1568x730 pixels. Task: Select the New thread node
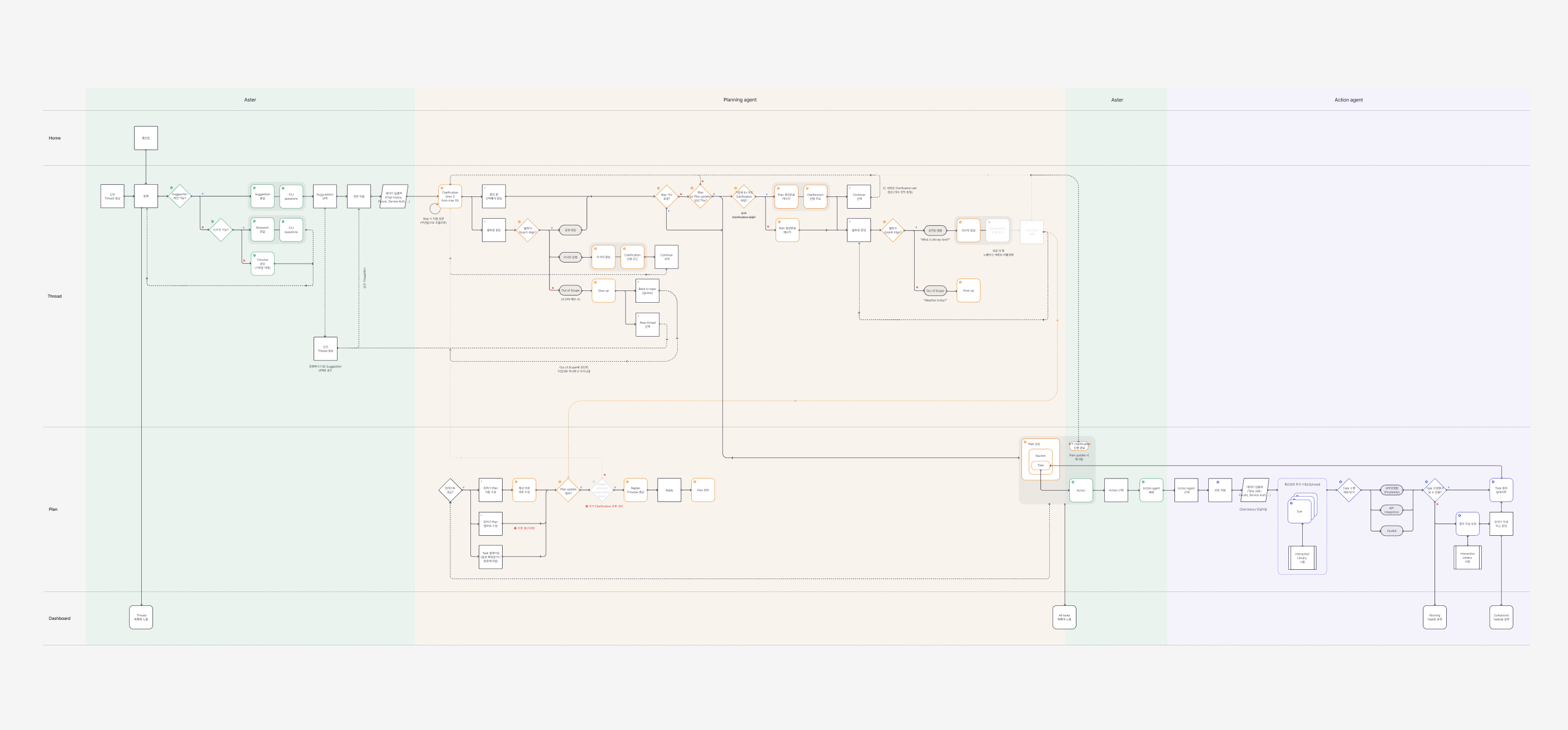[x=647, y=324]
